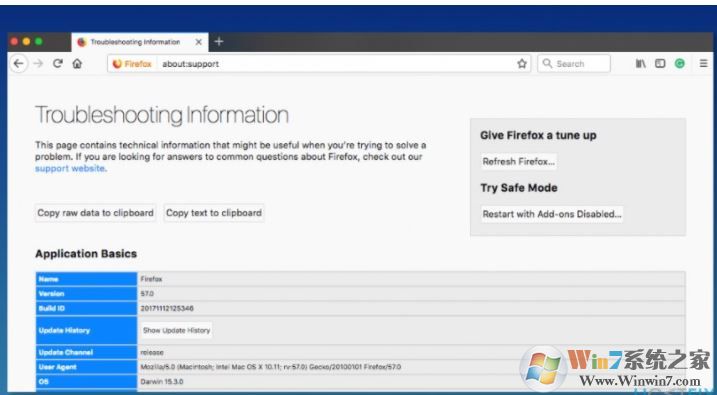The height and width of the screenshot is (395, 717).
Task: Focus the Search box
Action: (574, 64)
